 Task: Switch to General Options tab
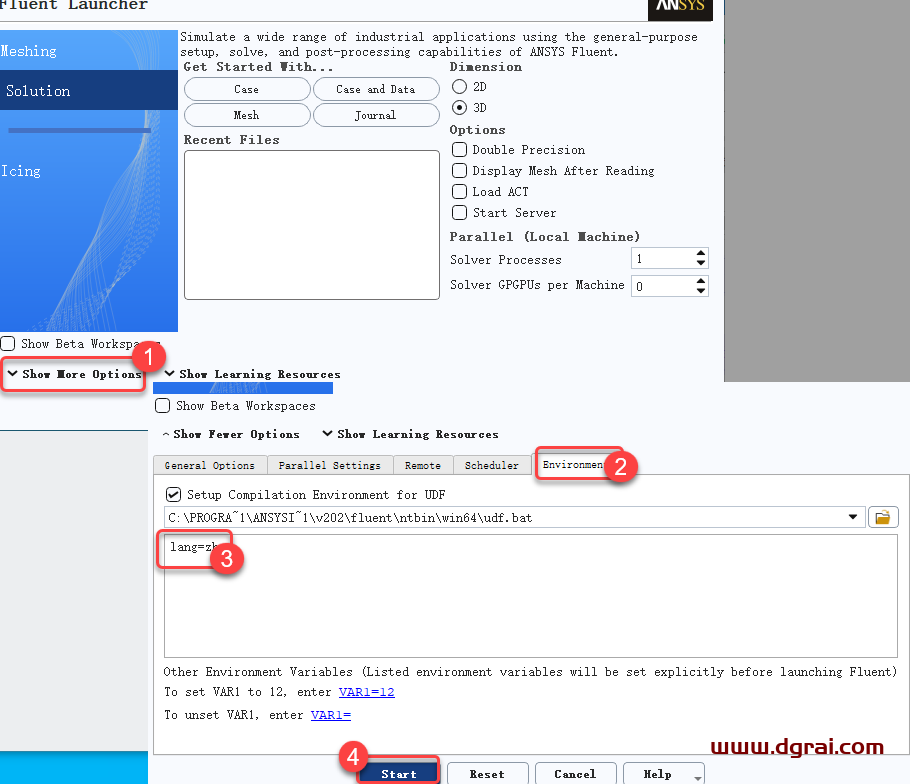click(x=210, y=465)
